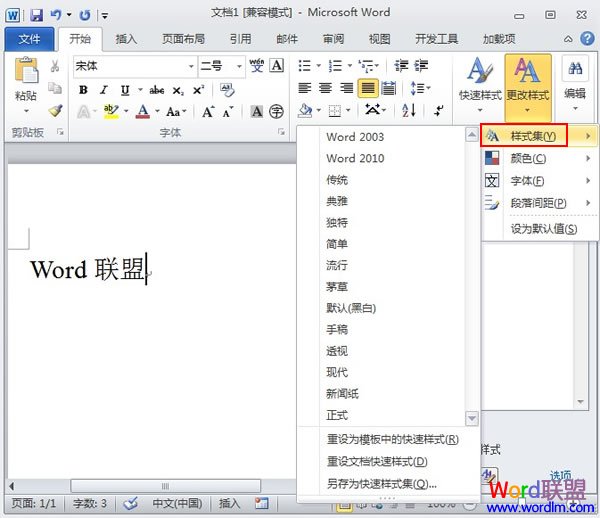Click the grow font icon
Viewport: 600px width, 518px height.
coord(208,112)
